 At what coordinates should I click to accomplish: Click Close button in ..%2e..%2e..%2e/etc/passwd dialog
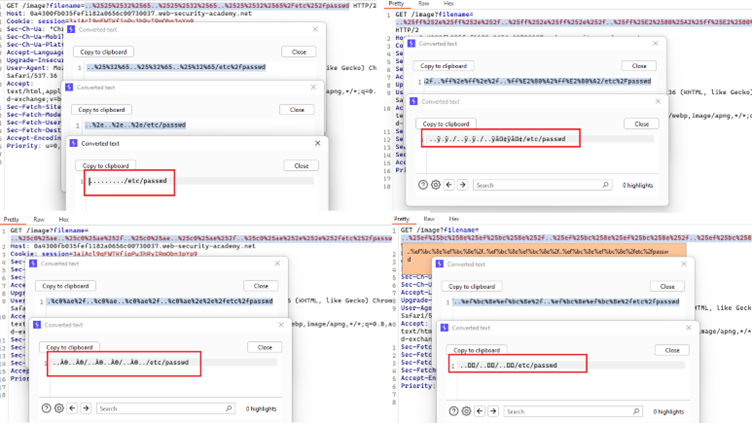pyautogui.click(x=297, y=109)
